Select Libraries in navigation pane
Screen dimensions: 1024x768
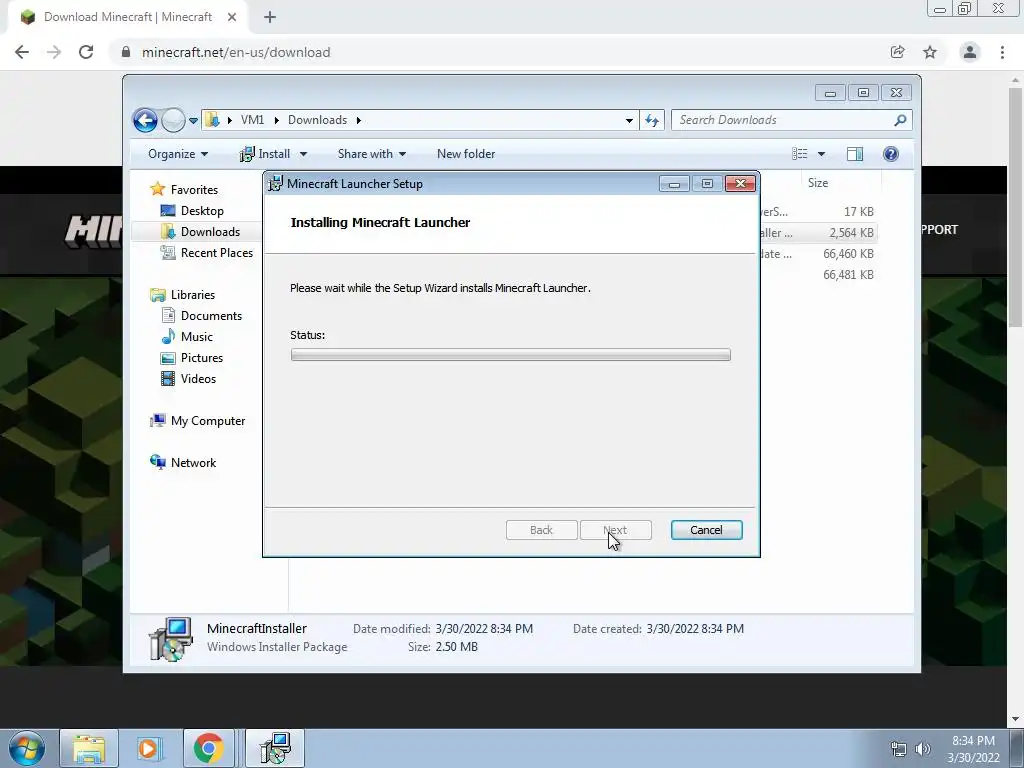tap(193, 295)
